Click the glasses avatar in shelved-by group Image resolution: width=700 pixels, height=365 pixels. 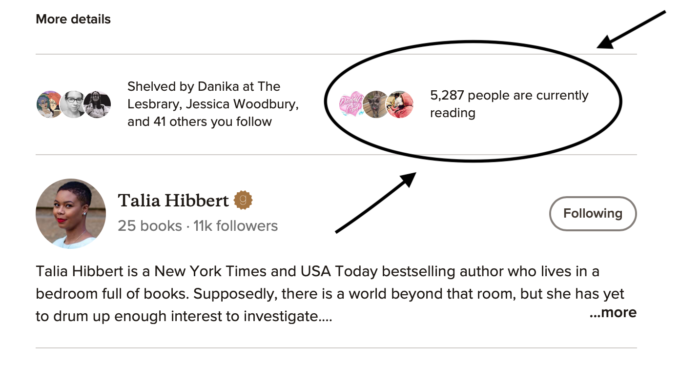pos(73,104)
